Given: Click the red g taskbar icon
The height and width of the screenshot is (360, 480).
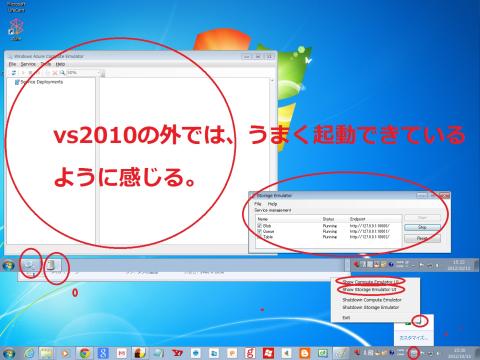Looking at the screenshot, I should pyautogui.click(x=250, y=353).
